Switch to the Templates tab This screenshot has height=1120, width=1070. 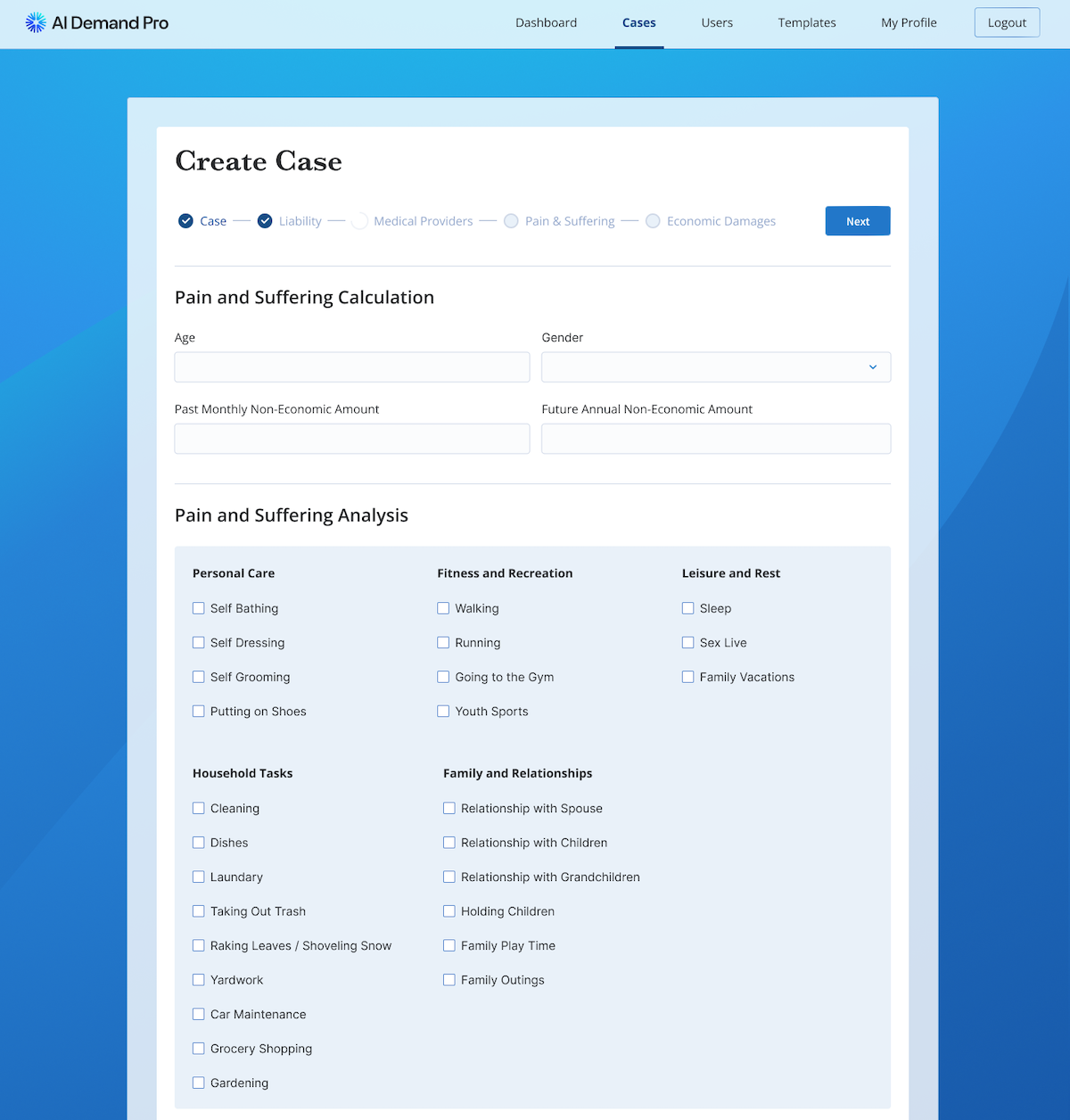pyautogui.click(x=806, y=23)
